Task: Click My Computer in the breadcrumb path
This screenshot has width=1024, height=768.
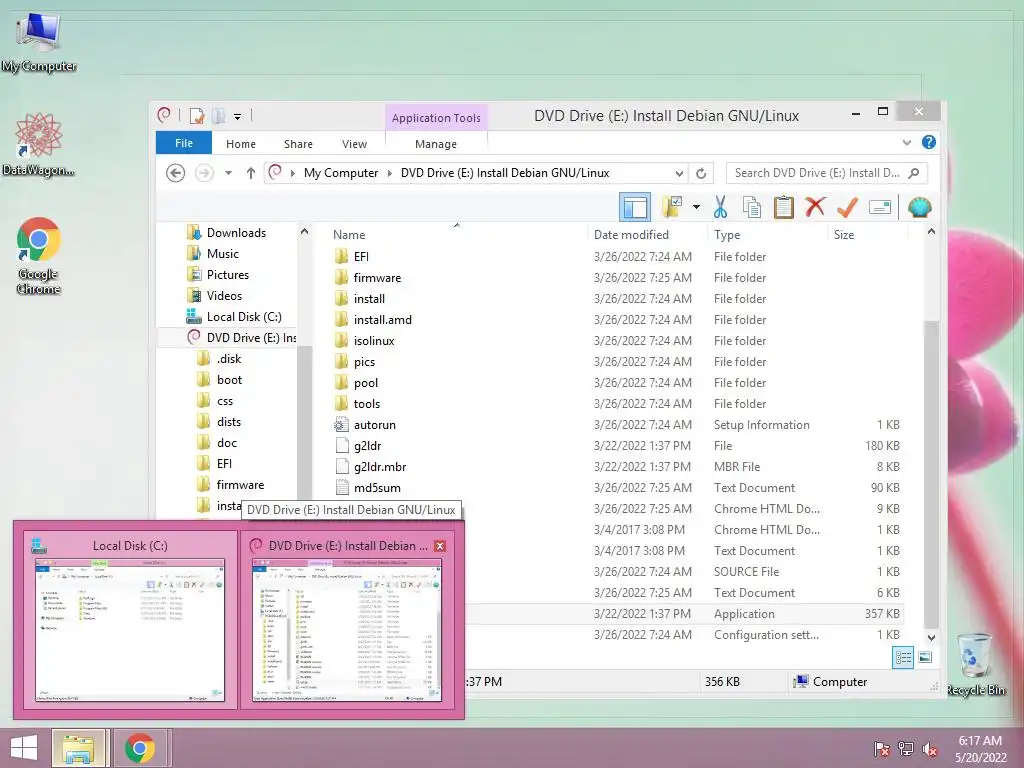Action: tap(341, 173)
